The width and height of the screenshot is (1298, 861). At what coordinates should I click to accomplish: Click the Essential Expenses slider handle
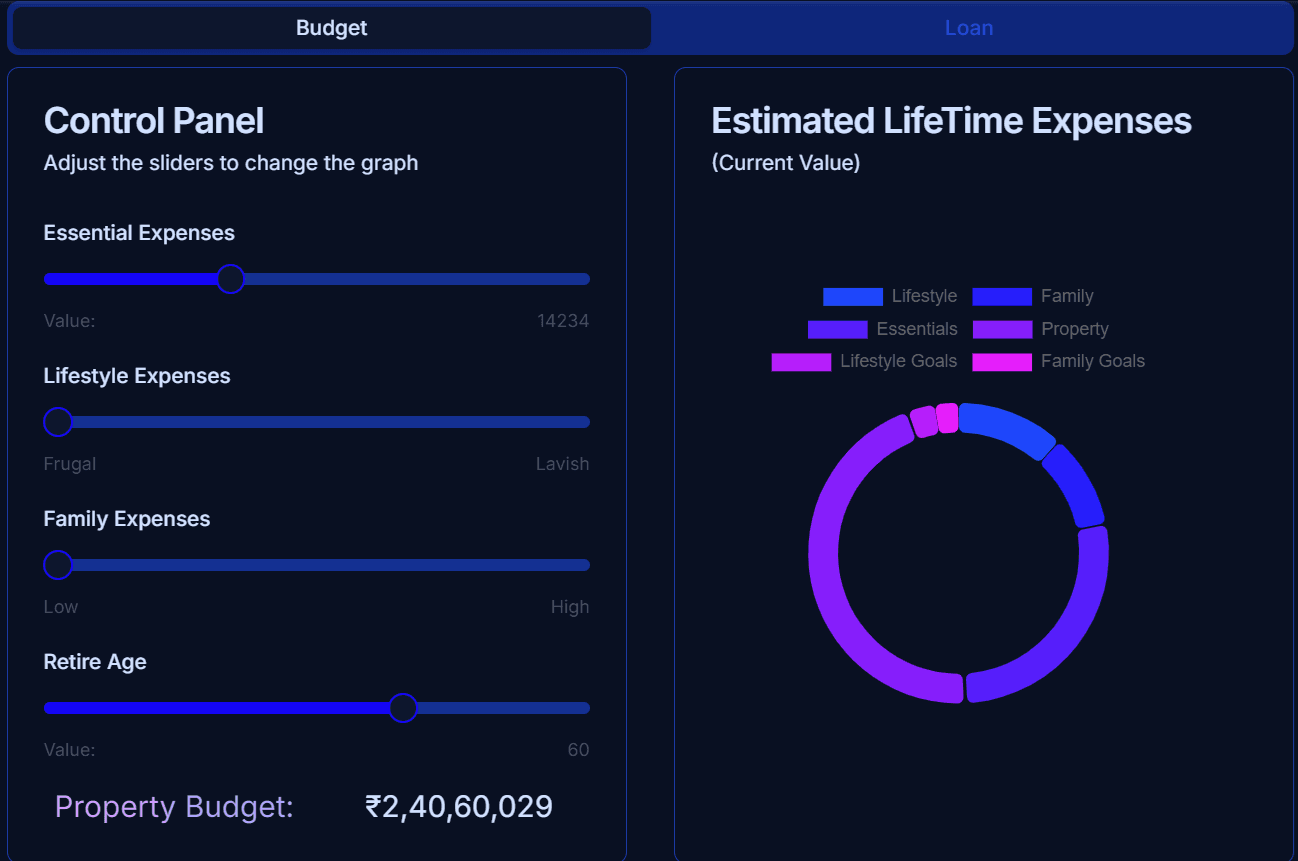pos(231,279)
